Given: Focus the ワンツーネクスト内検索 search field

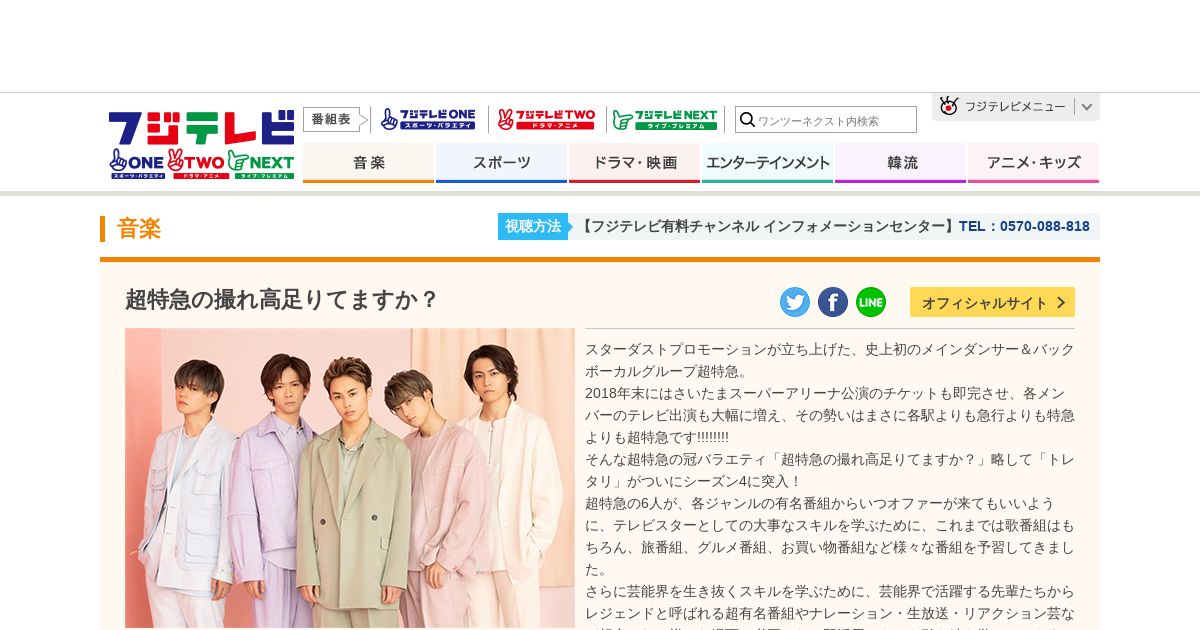Looking at the screenshot, I should pos(835,120).
